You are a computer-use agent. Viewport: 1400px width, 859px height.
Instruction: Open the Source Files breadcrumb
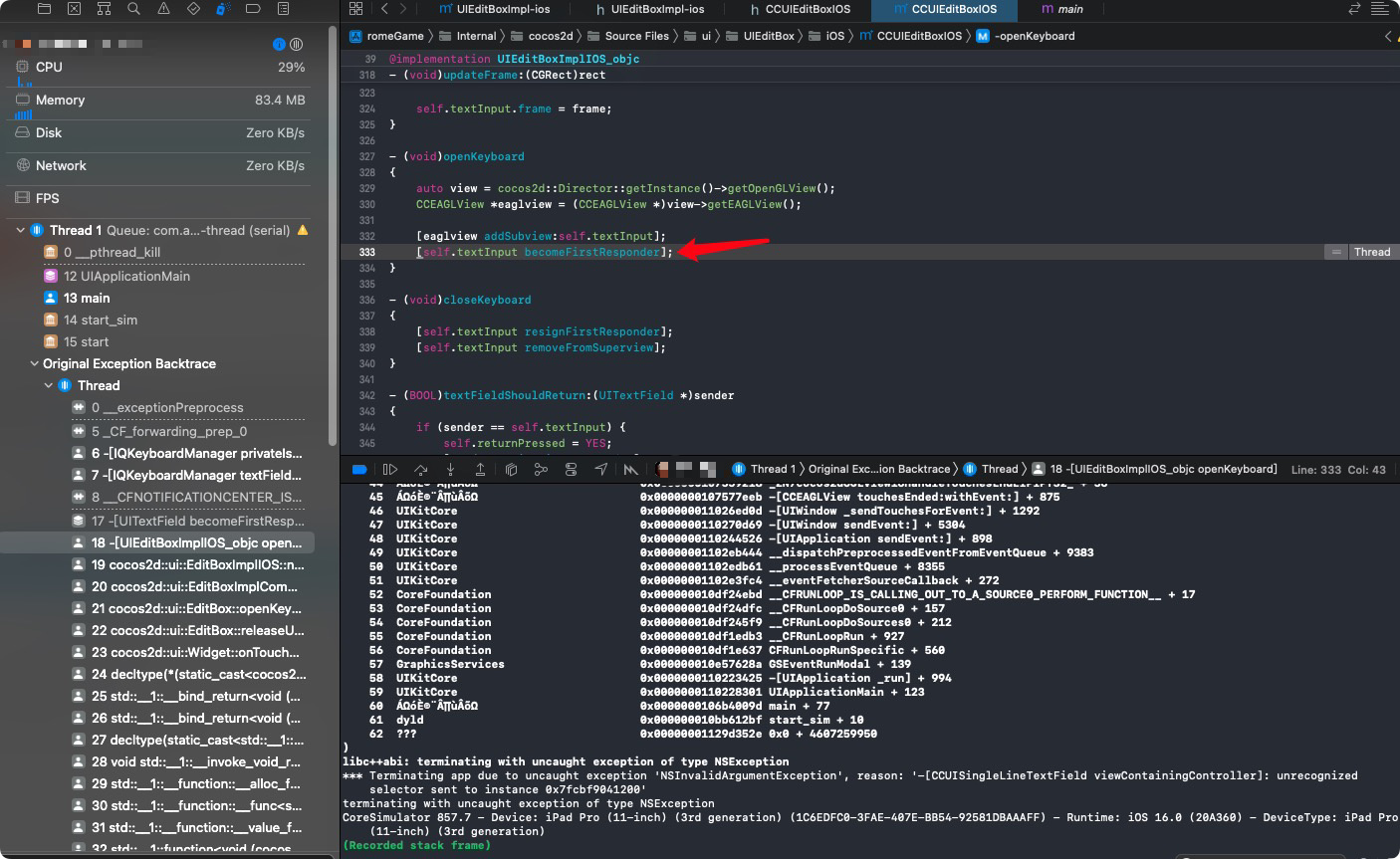627,36
